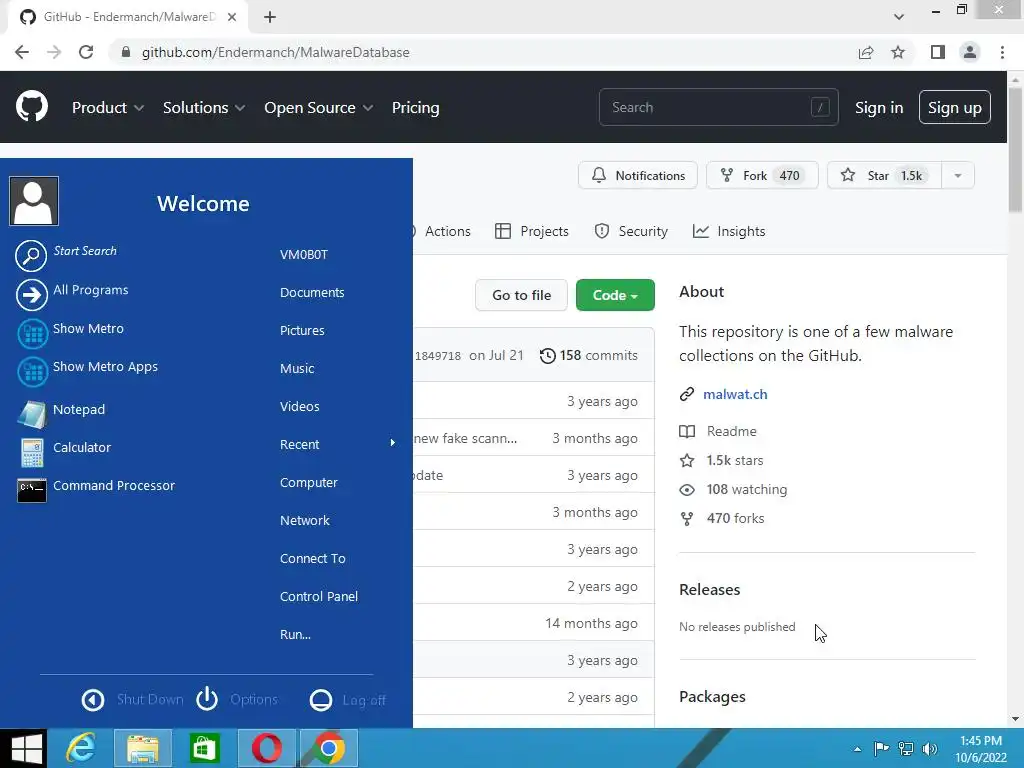Click the tab search chevron
Viewport: 1024px width, 768px height.
[899, 16]
